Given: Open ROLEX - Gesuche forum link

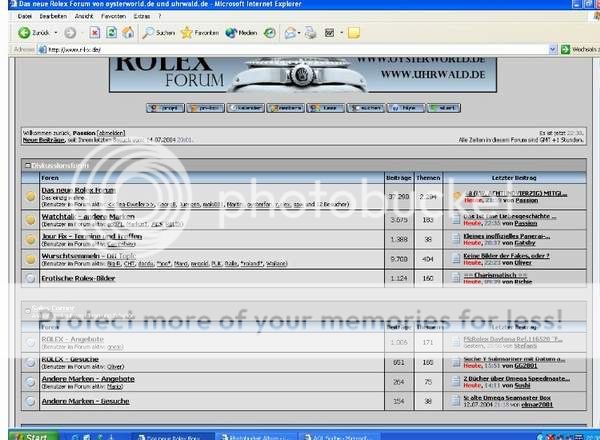Looking at the screenshot, I should tap(70, 359).
